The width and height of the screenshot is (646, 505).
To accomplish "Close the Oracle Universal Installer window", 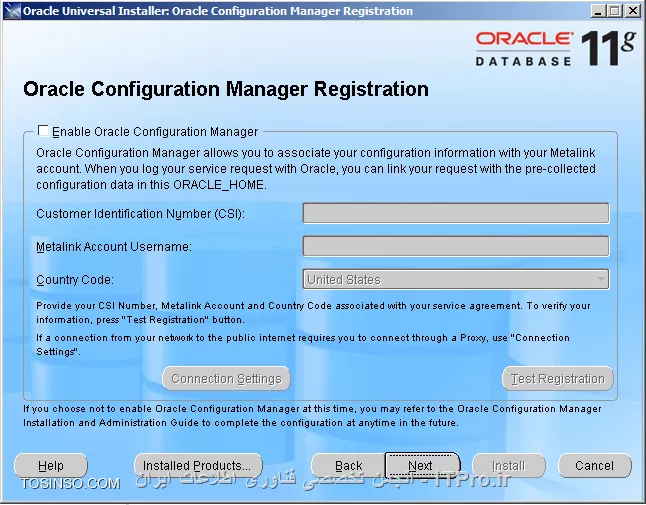I will coord(632,11).
